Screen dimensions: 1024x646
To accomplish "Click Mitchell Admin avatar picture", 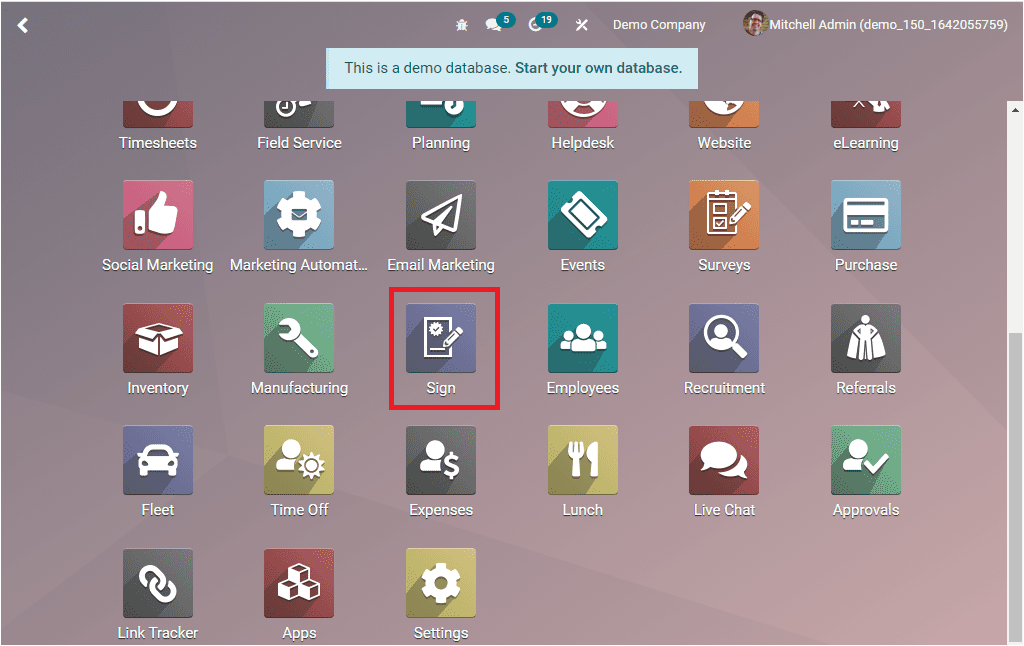I will point(755,24).
